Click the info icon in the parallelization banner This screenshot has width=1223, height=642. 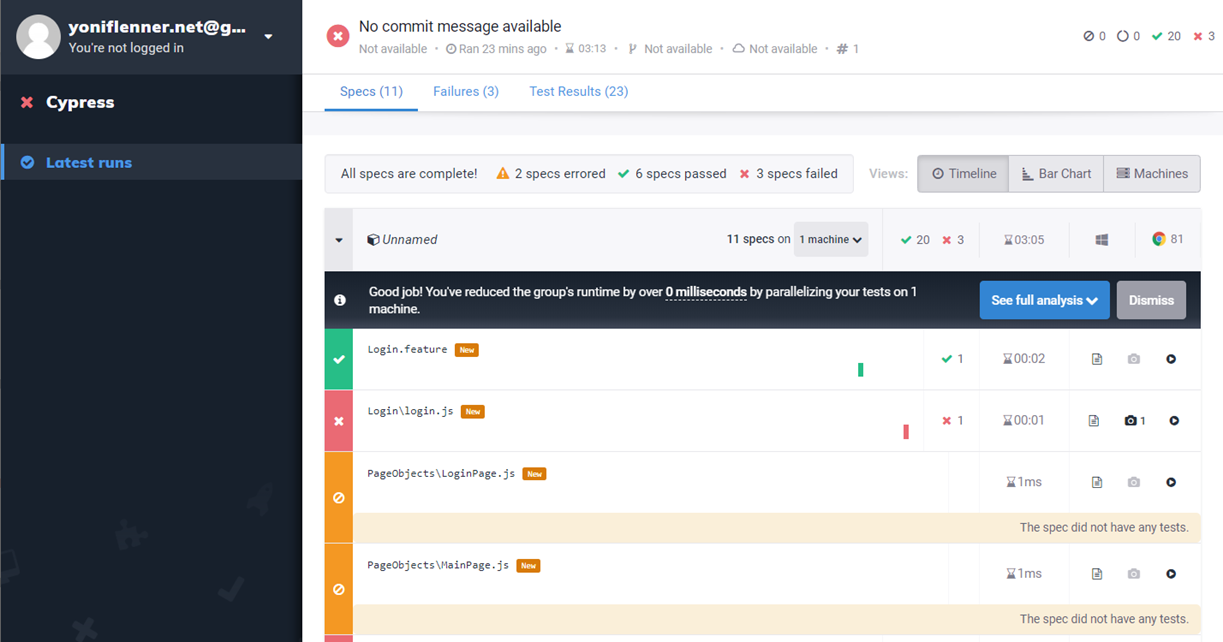340,300
